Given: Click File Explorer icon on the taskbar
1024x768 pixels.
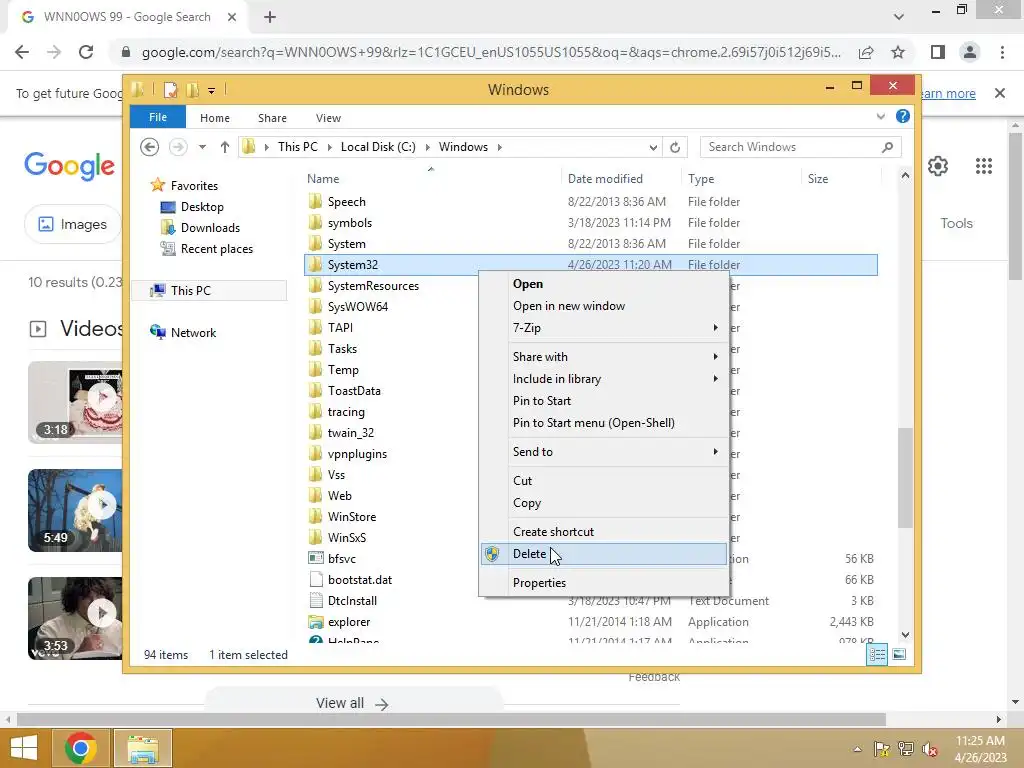Looking at the screenshot, I should [143, 748].
